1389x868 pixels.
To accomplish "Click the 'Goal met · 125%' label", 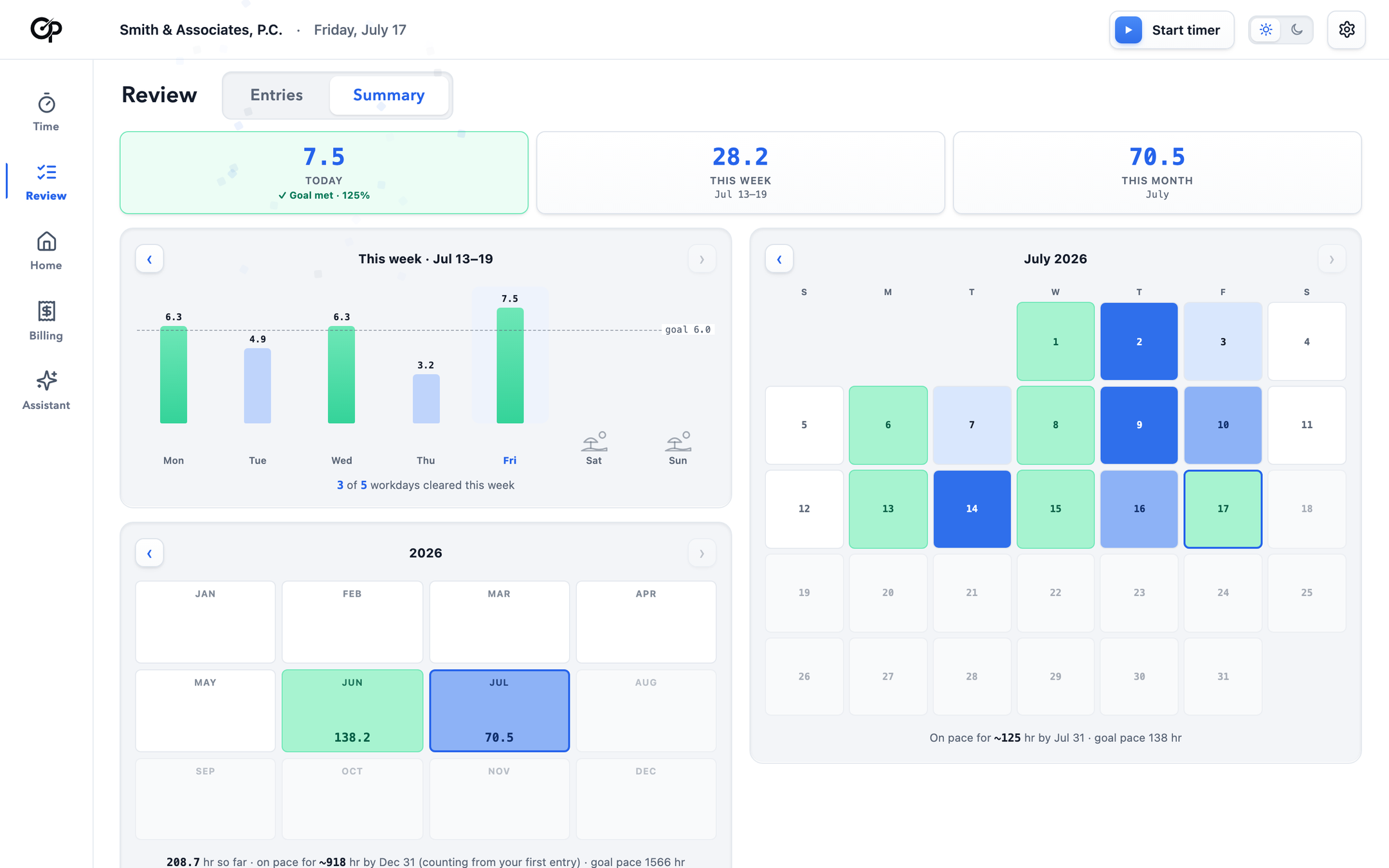I will click(x=324, y=195).
